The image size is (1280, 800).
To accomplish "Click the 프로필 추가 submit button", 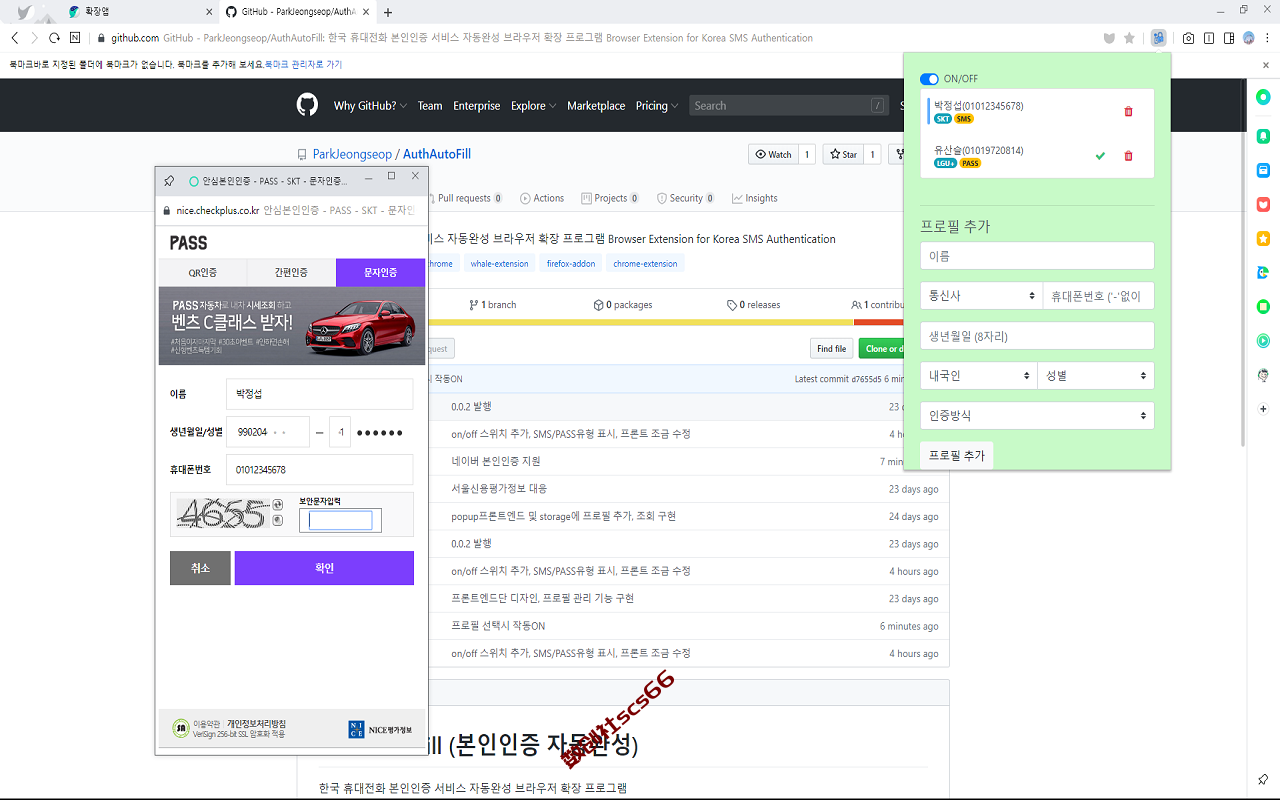I will (956, 455).
